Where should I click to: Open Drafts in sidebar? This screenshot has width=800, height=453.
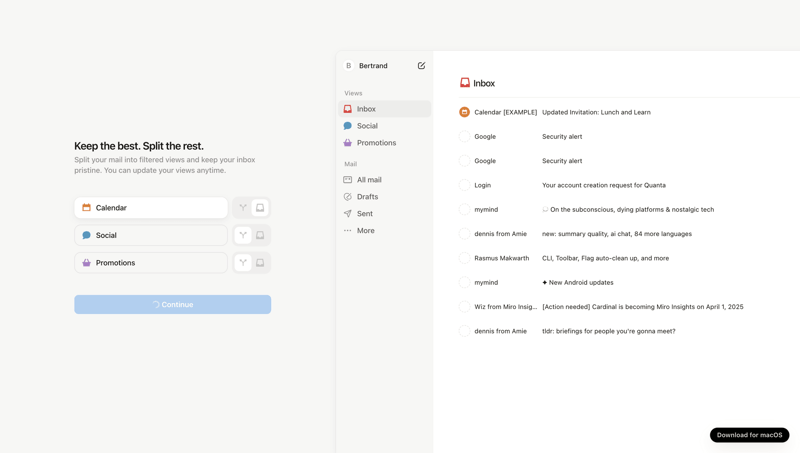pyautogui.click(x=385, y=196)
